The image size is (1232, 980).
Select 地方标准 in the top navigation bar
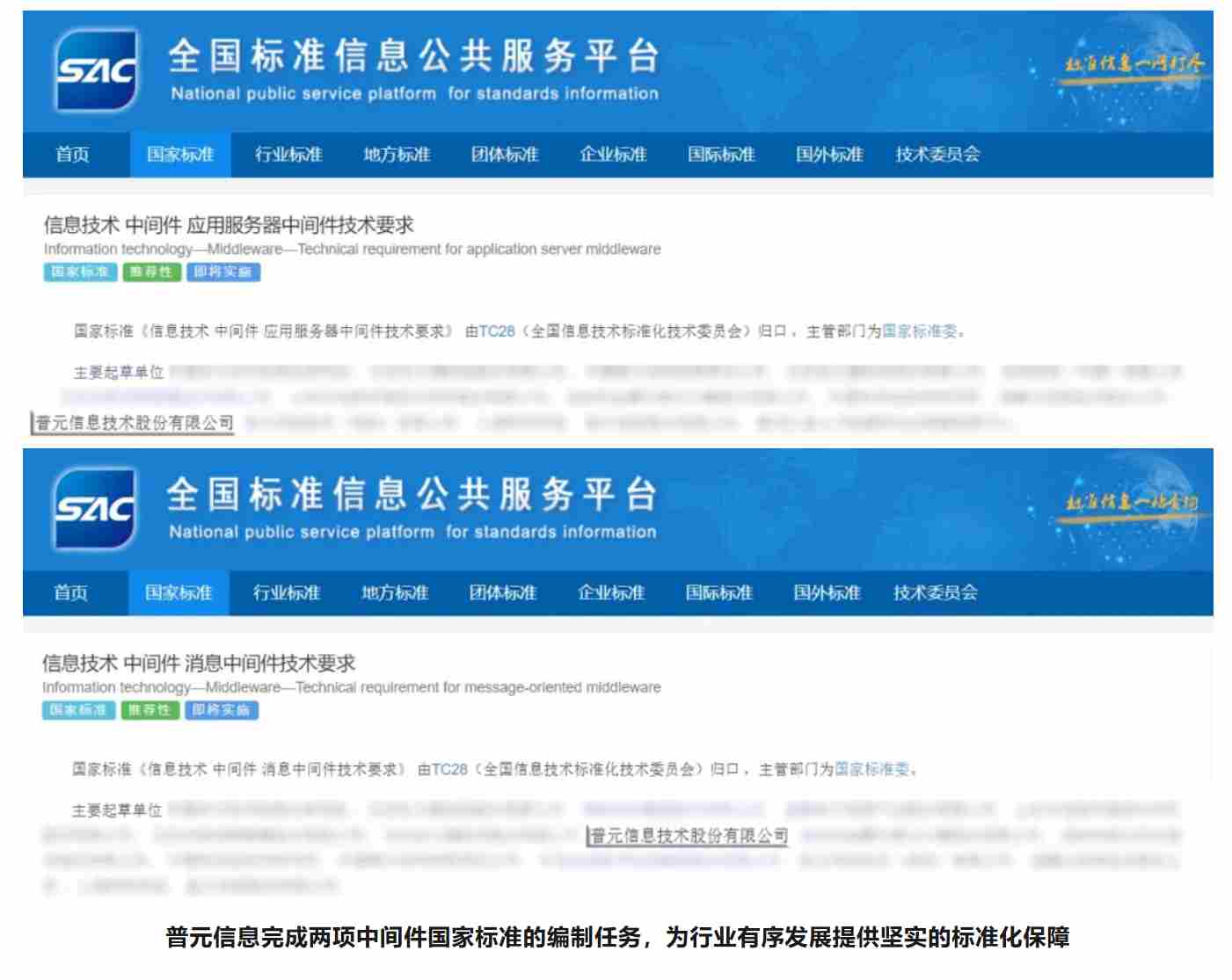click(397, 155)
